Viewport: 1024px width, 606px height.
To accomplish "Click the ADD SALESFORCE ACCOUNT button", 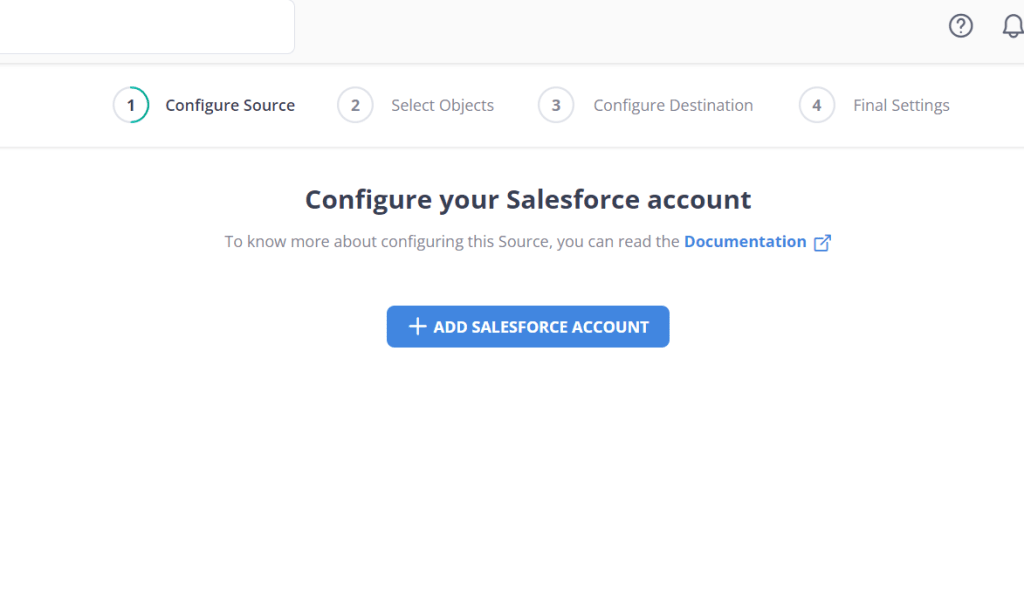I will (528, 327).
